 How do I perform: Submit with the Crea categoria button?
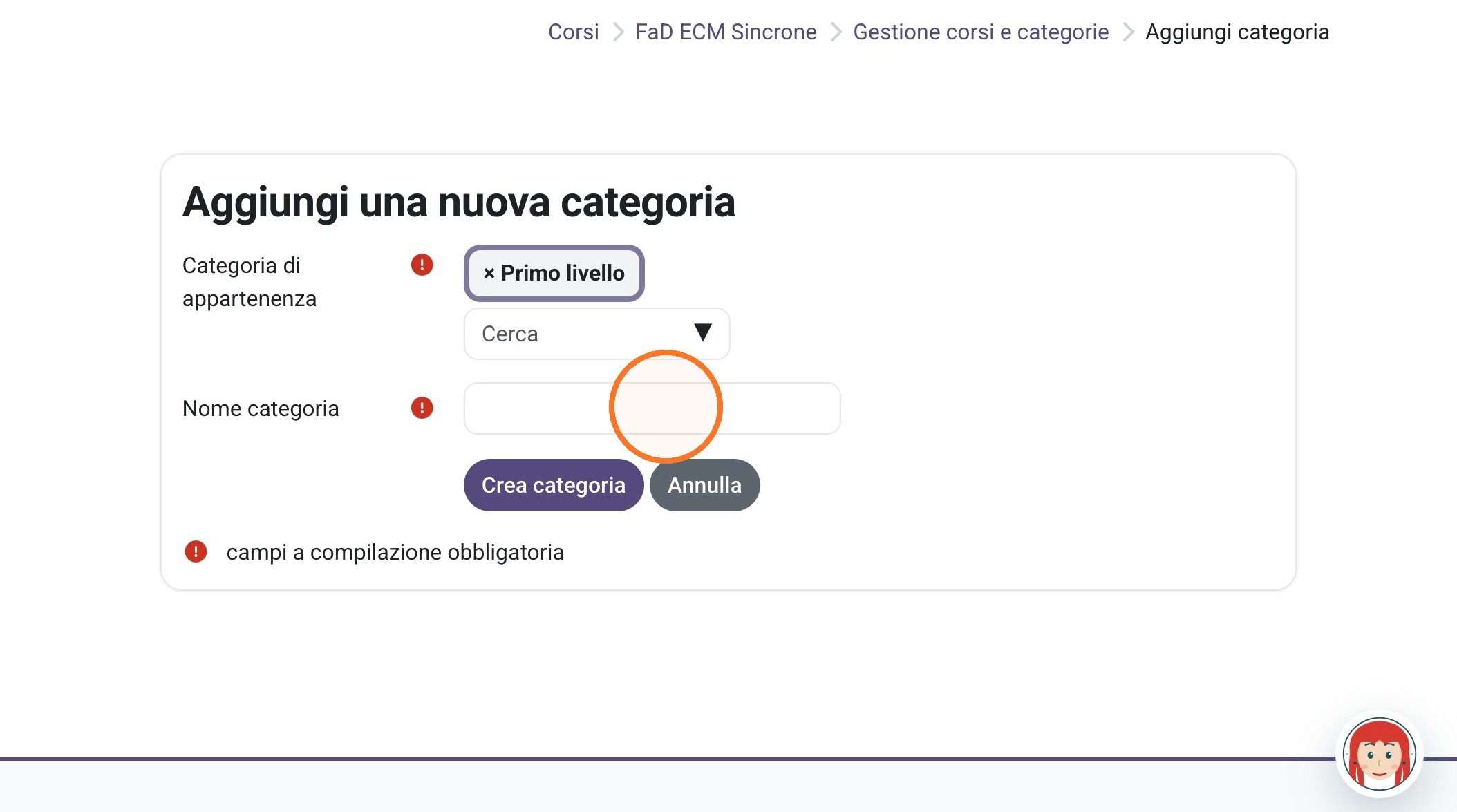tap(554, 485)
